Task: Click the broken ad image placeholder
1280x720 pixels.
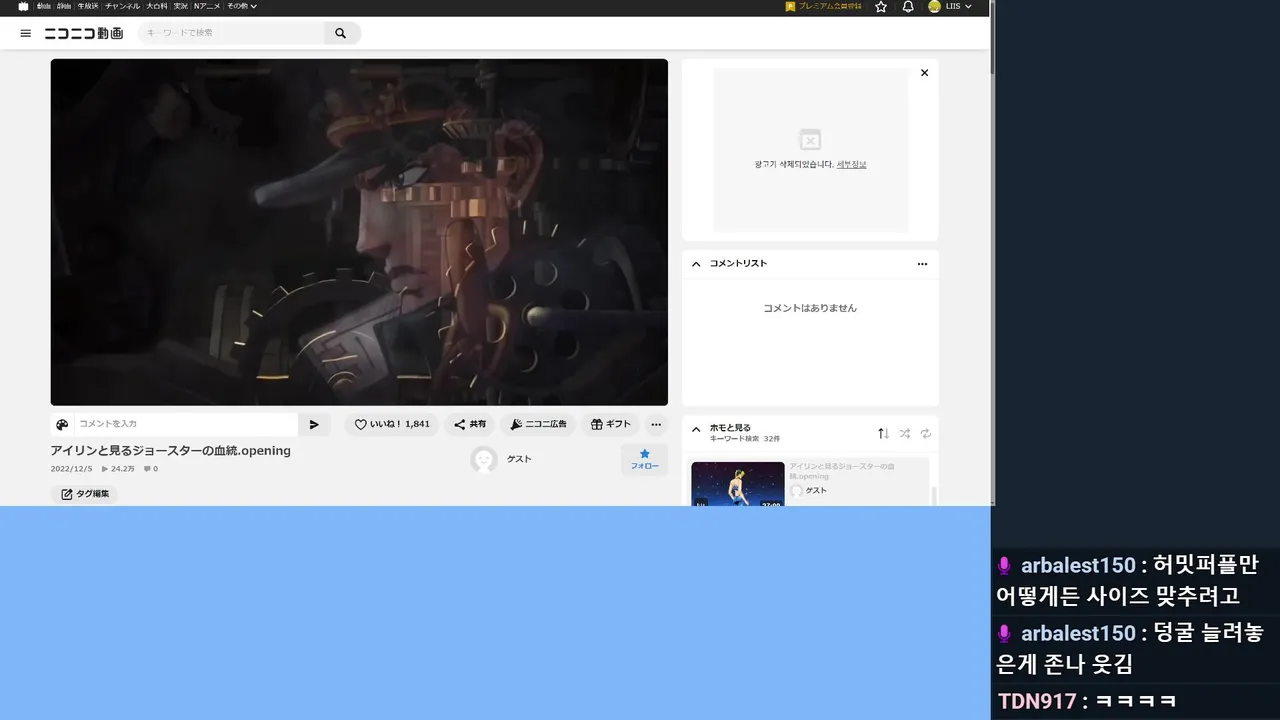Action: tap(810, 140)
